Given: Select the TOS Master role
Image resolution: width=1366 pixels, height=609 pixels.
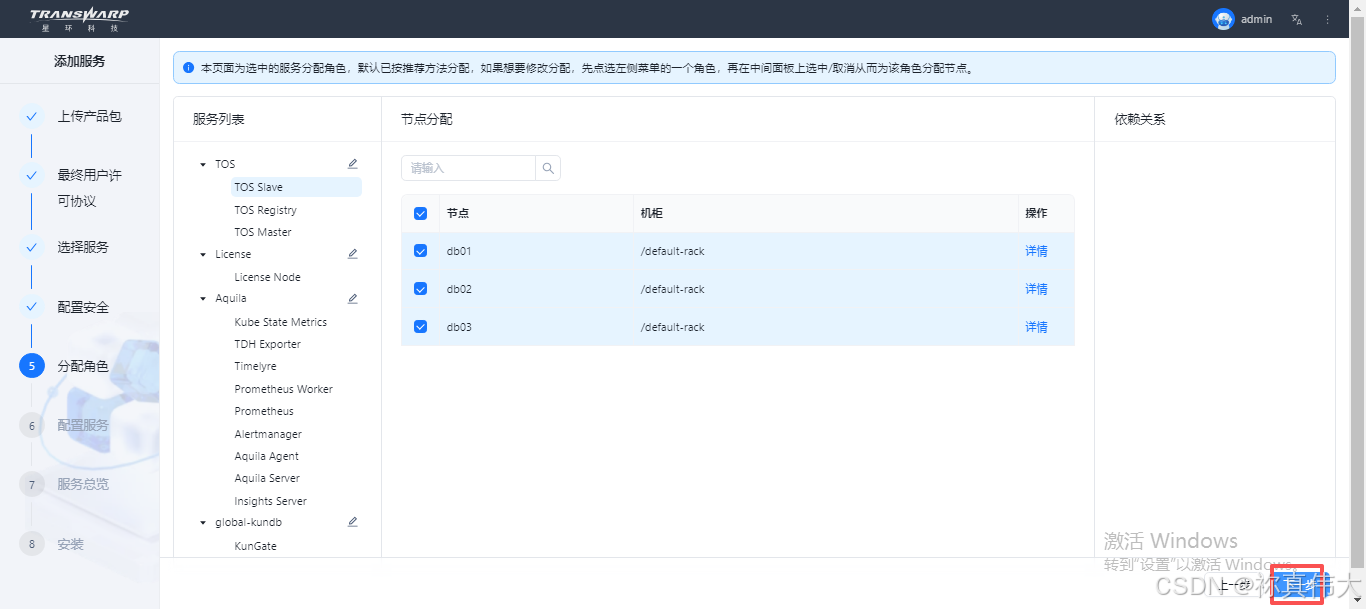Looking at the screenshot, I should (263, 232).
